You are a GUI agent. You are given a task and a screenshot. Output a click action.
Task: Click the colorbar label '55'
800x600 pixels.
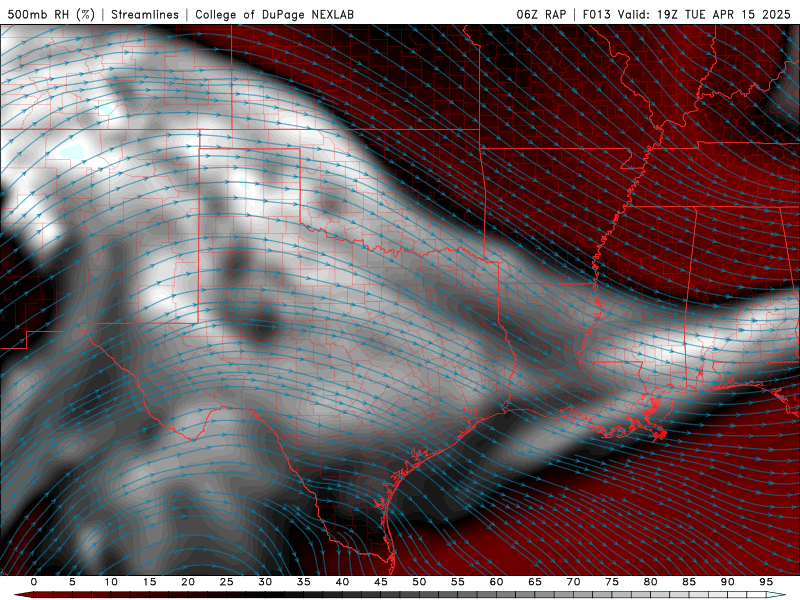458,582
